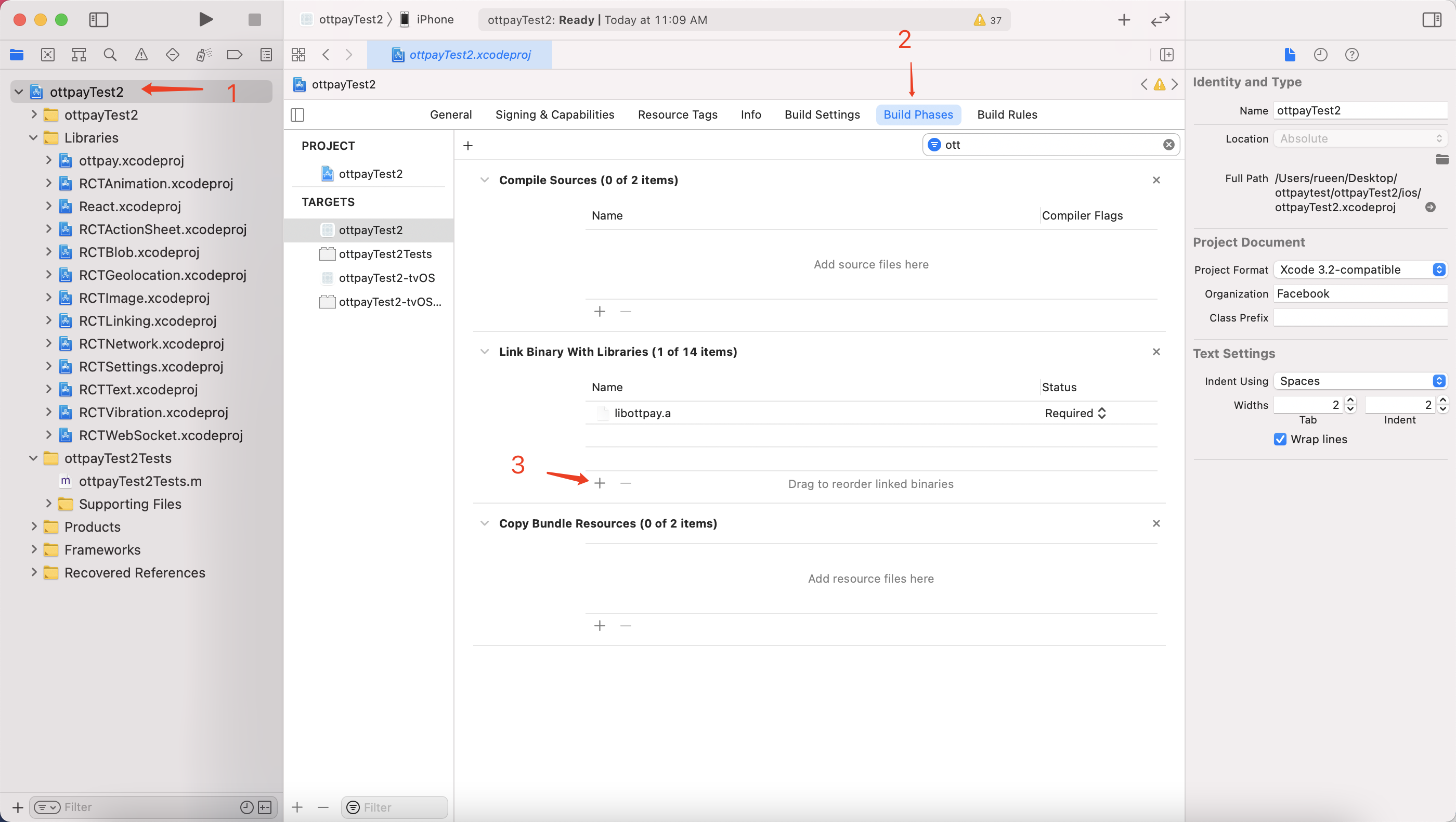Toggle the left navigator sidebar
Viewport: 1456px width, 822px height.
(99, 20)
